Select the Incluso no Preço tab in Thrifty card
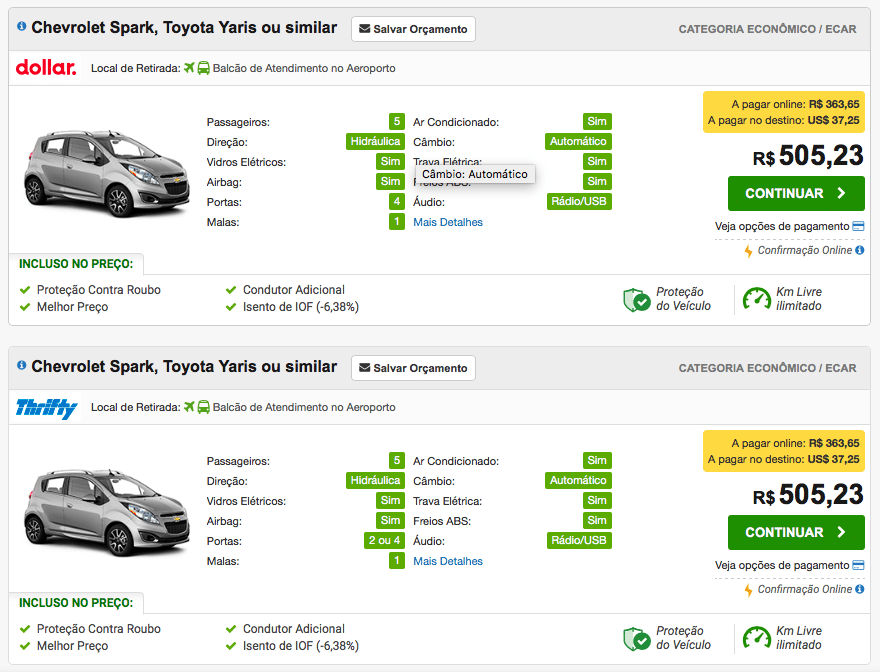The height and width of the screenshot is (672, 880). tap(76, 603)
